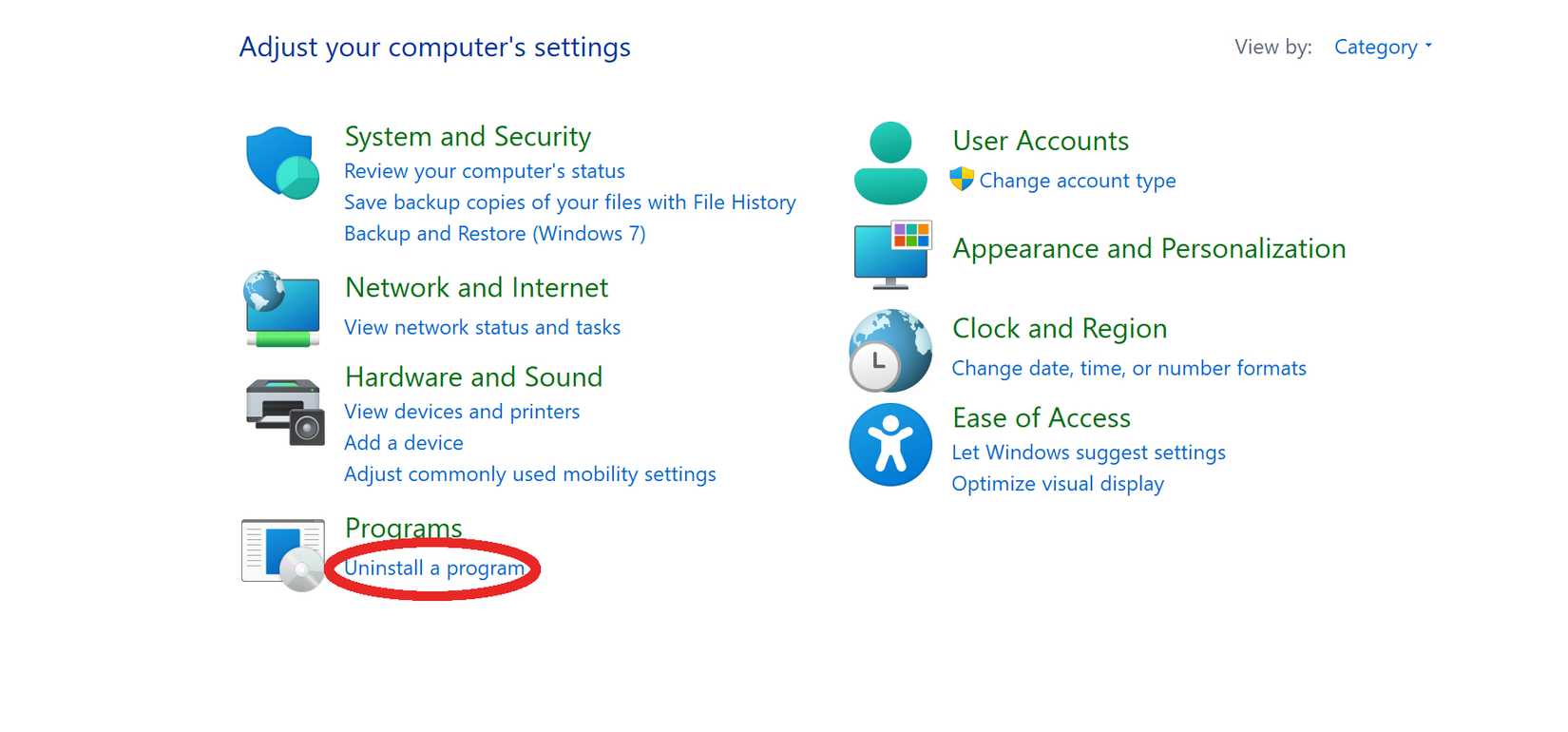The width and height of the screenshot is (1568, 732).
Task: Open Add a device
Action: point(404,442)
